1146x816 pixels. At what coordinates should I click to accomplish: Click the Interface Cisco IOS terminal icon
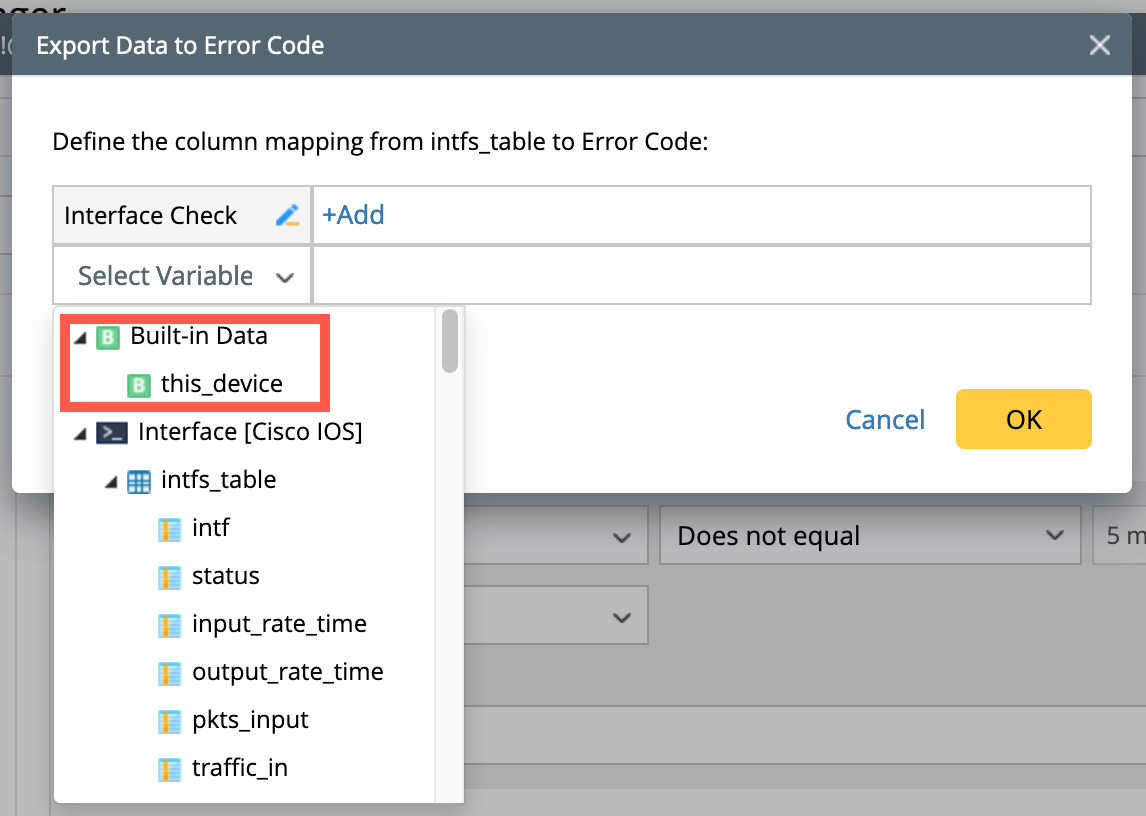[x=111, y=433]
